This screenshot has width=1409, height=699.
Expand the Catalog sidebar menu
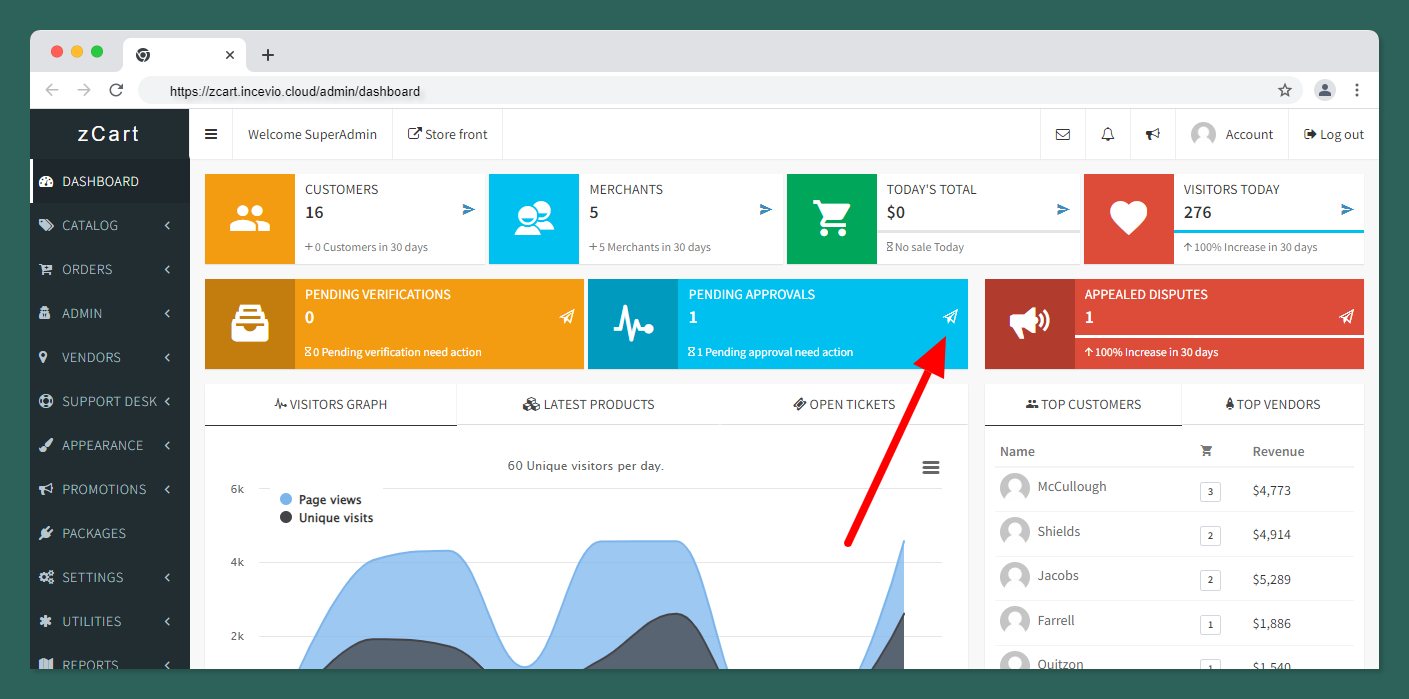click(x=90, y=225)
